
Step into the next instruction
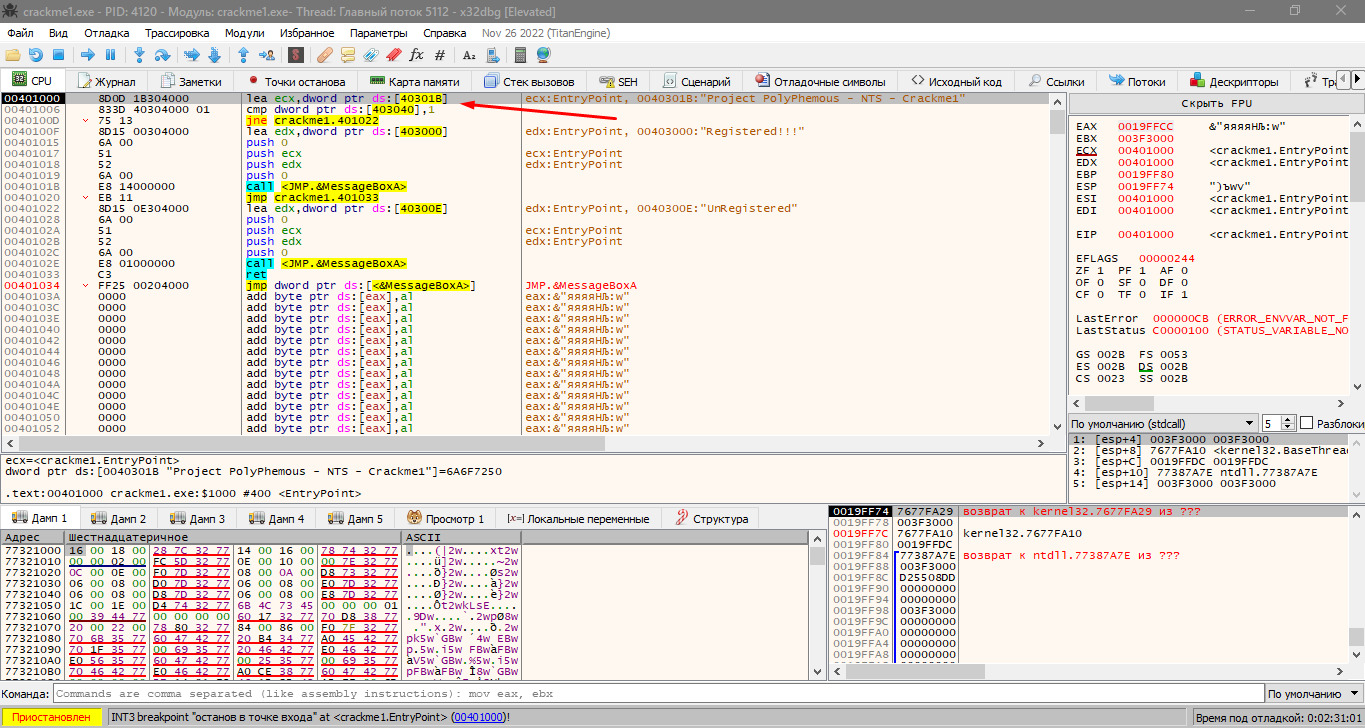[x=140, y=54]
